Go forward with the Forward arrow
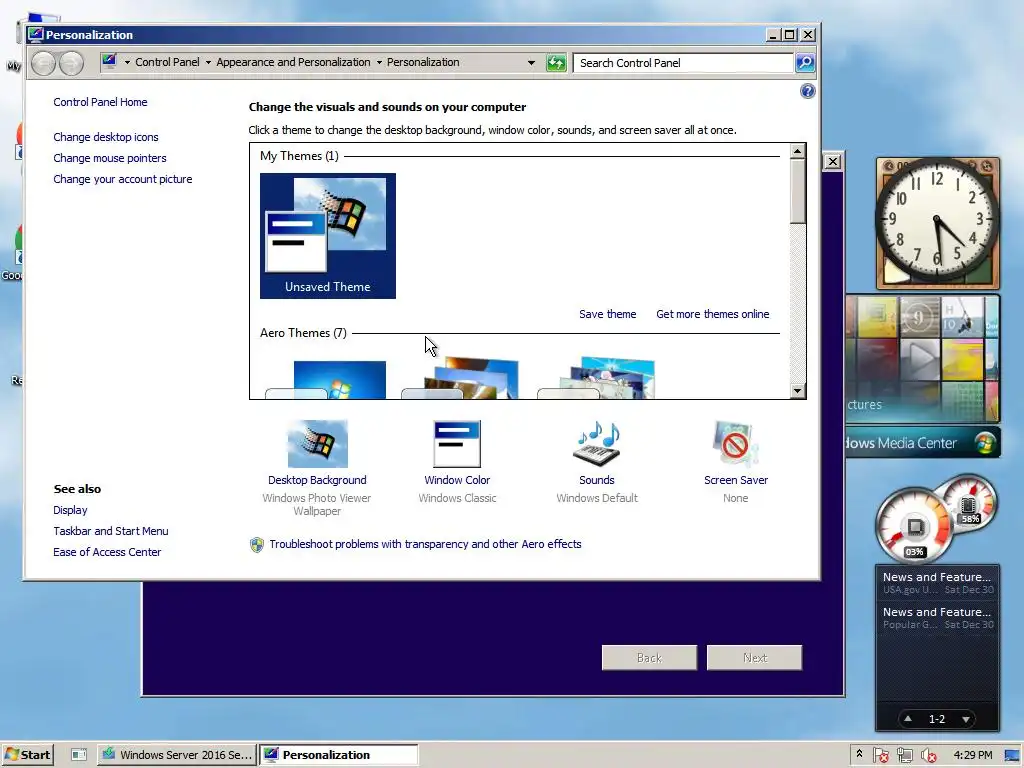This screenshot has width=1024, height=768. (x=71, y=63)
